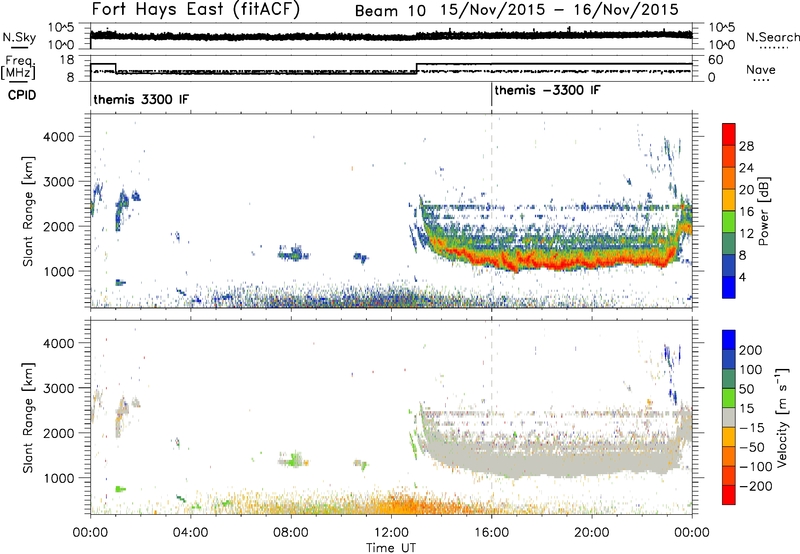Click the 'N.Sky' axis label
Viewport: 800px width, 554px height.
click(19, 37)
